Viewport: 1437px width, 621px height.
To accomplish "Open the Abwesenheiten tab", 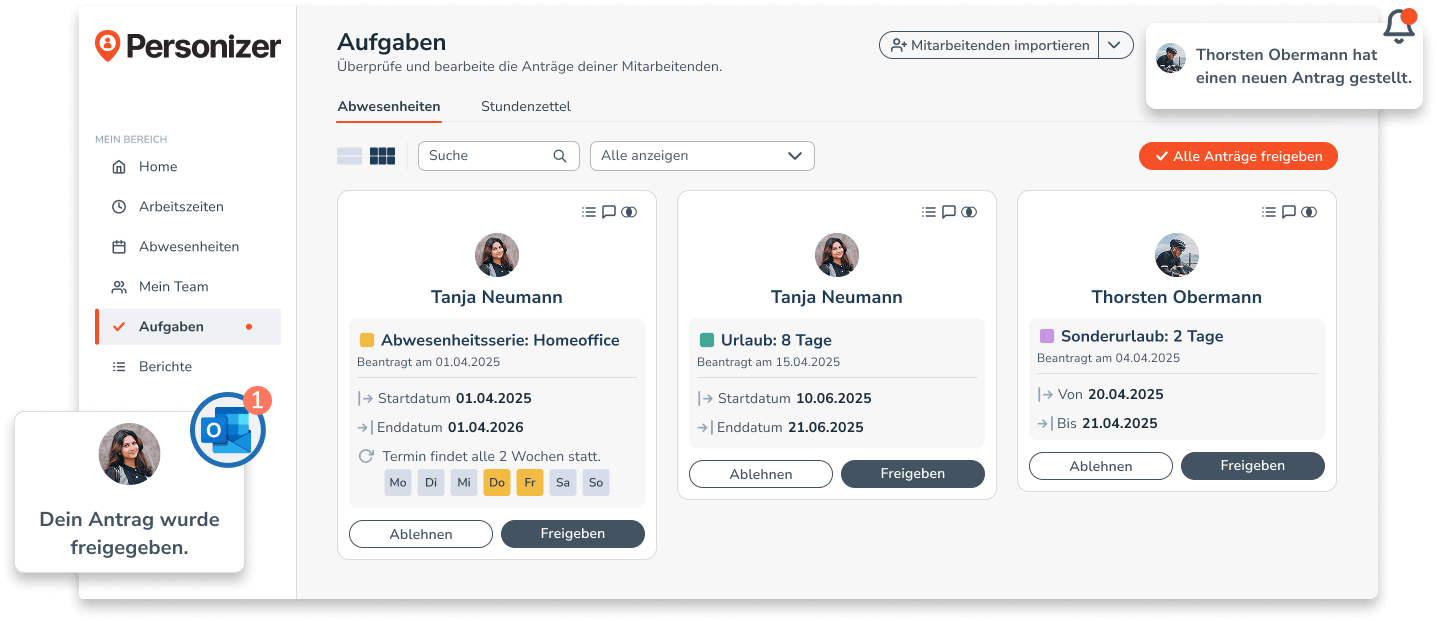I will pos(388,106).
